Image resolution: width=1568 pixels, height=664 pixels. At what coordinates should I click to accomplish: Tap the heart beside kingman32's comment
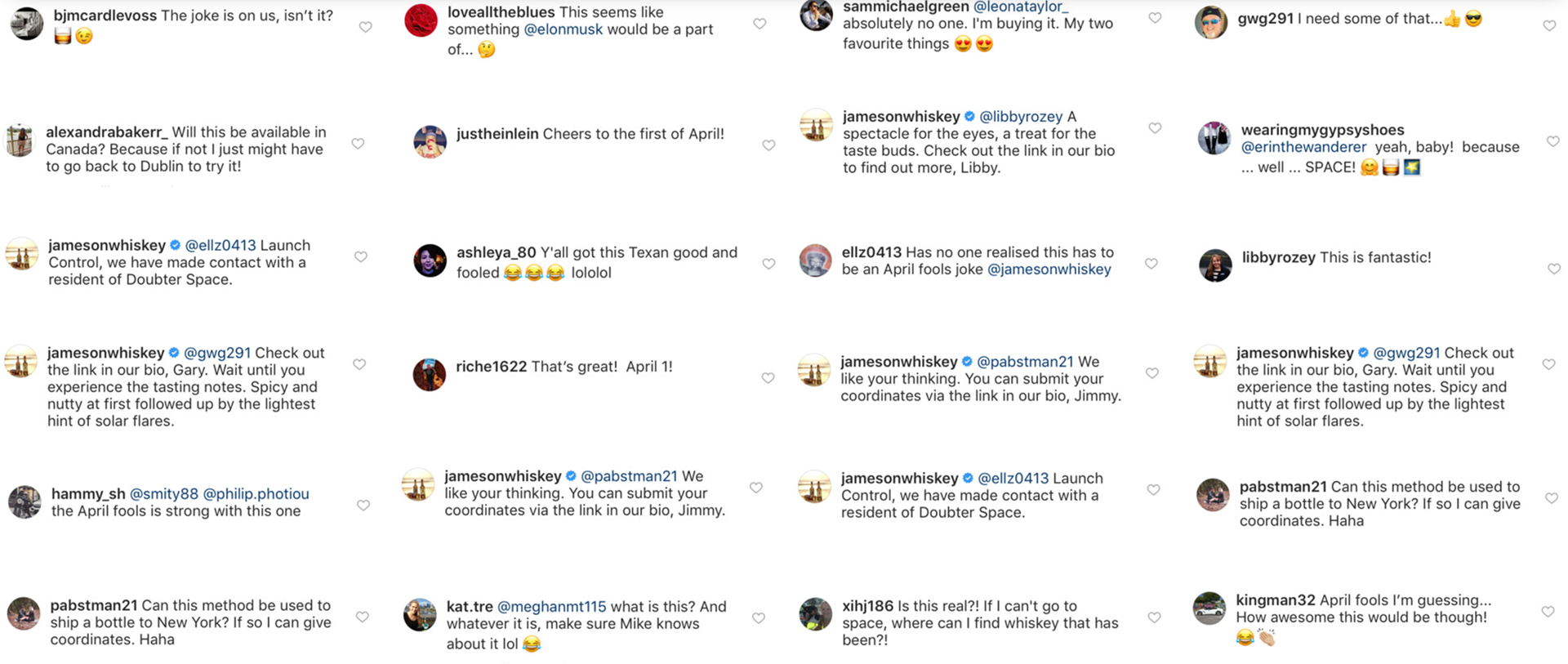1548,611
